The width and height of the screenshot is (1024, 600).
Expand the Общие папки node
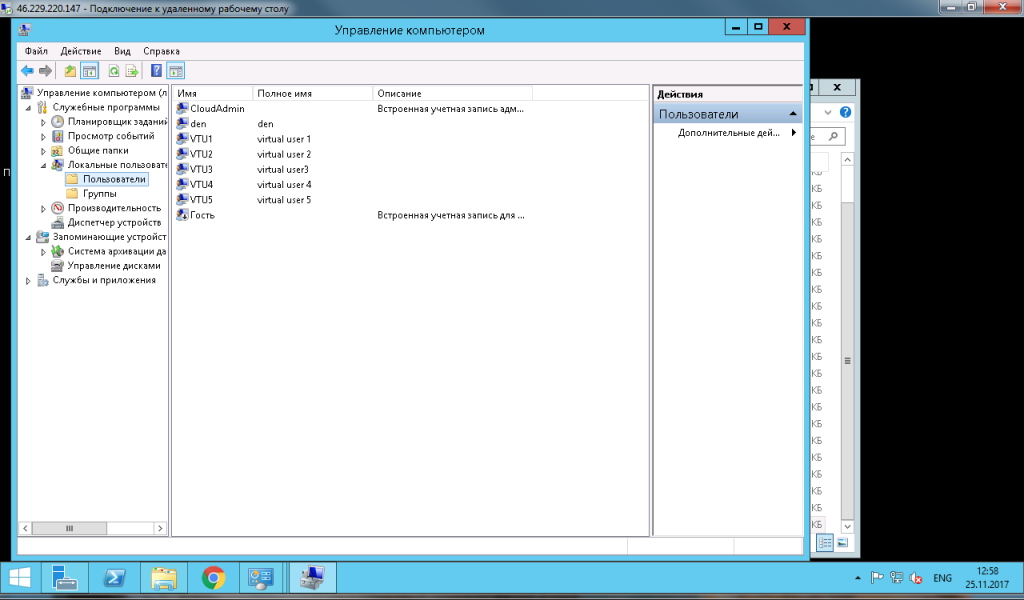click(44, 151)
